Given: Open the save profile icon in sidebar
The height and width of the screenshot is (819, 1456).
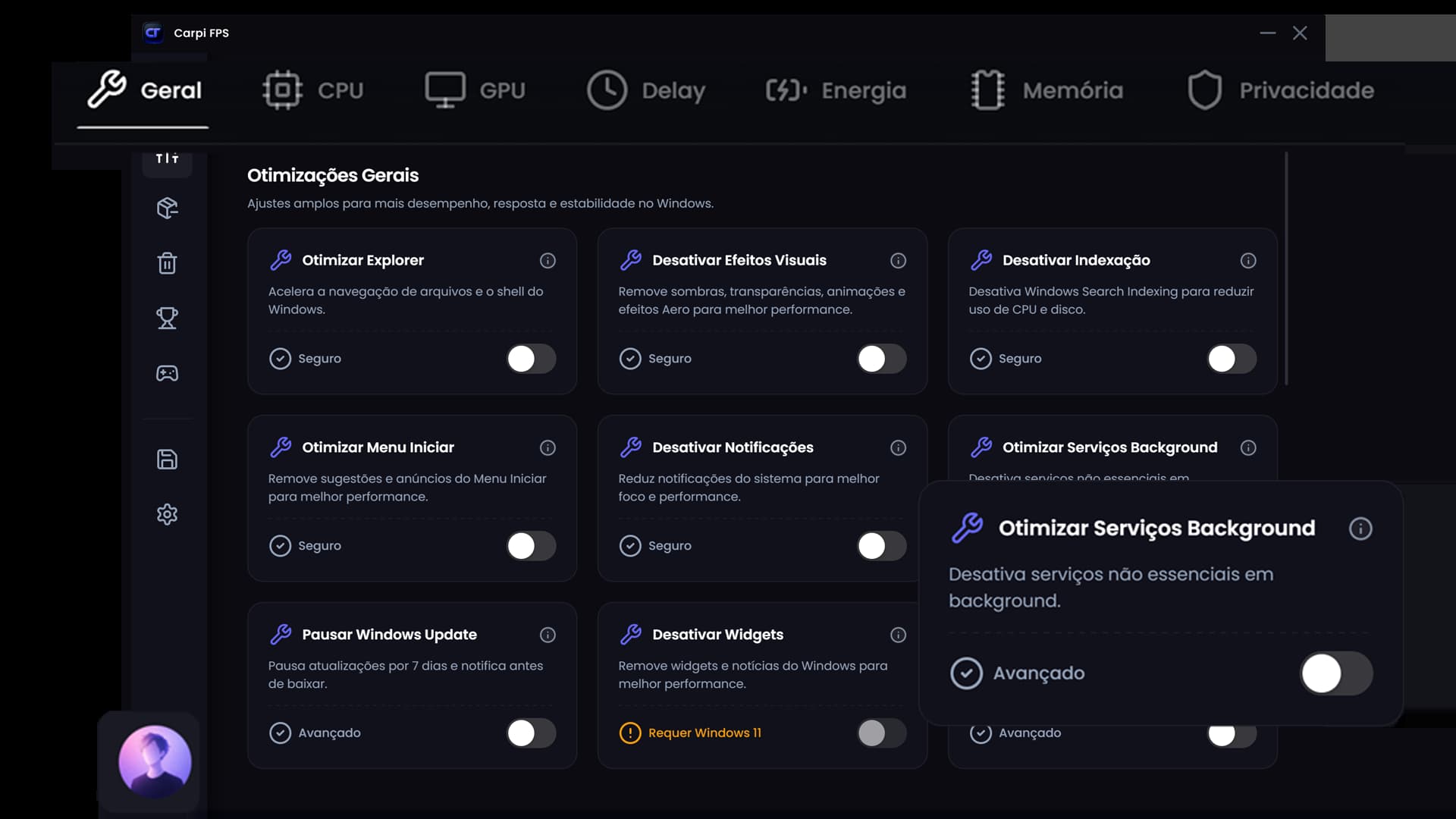Looking at the screenshot, I should tap(167, 460).
